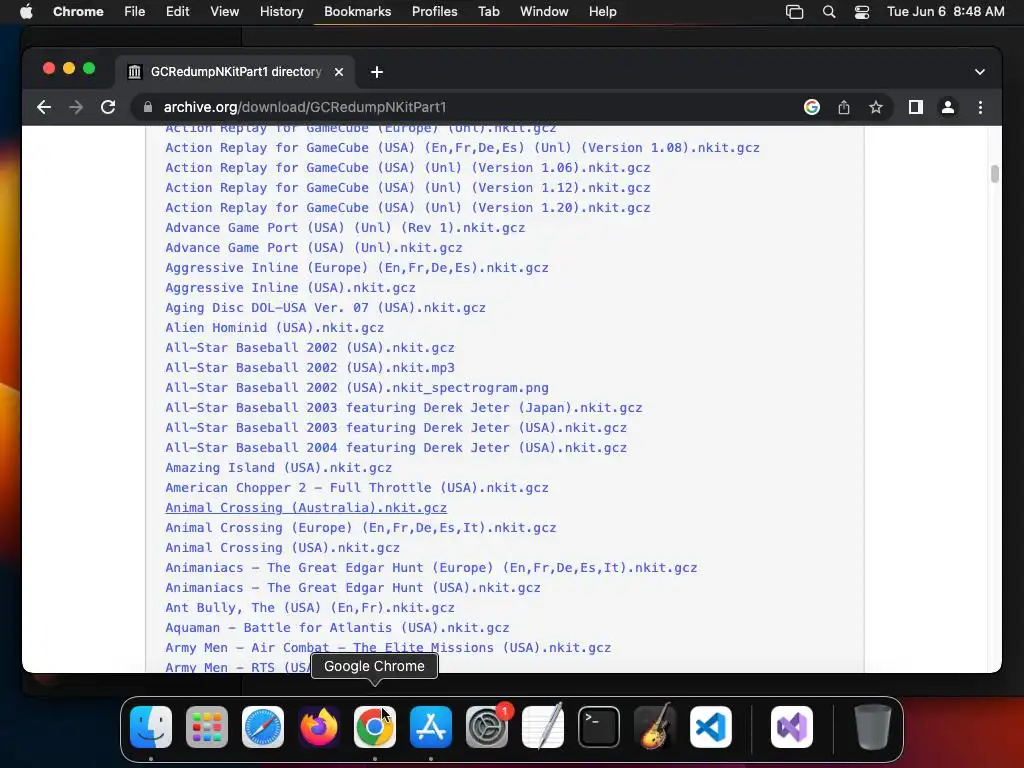This screenshot has width=1024, height=768.
Task: Open Control Center from the menu bar
Action: click(x=862, y=12)
